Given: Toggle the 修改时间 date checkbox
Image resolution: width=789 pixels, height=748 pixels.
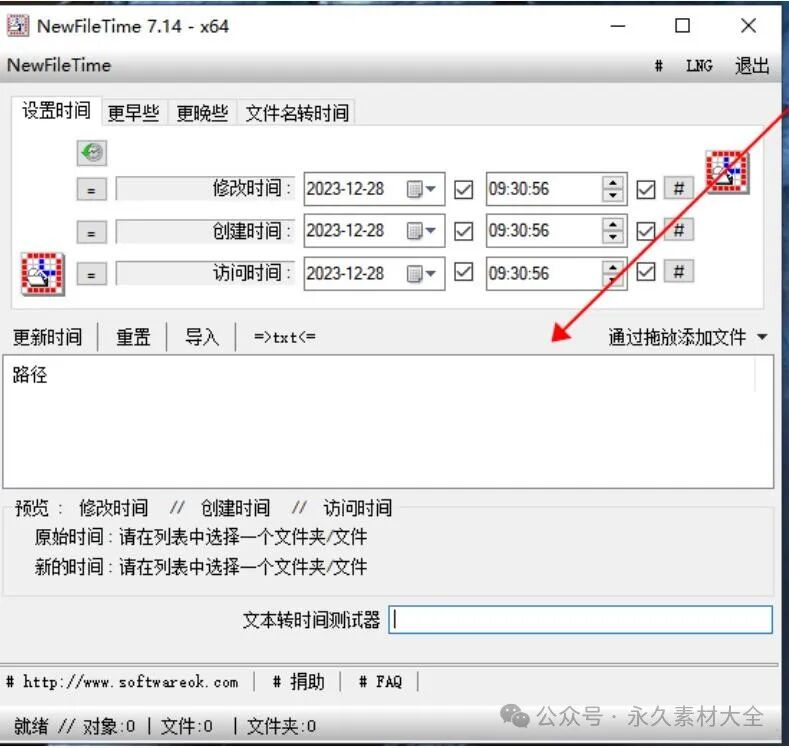Looking at the screenshot, I should (x=463, y=190).
